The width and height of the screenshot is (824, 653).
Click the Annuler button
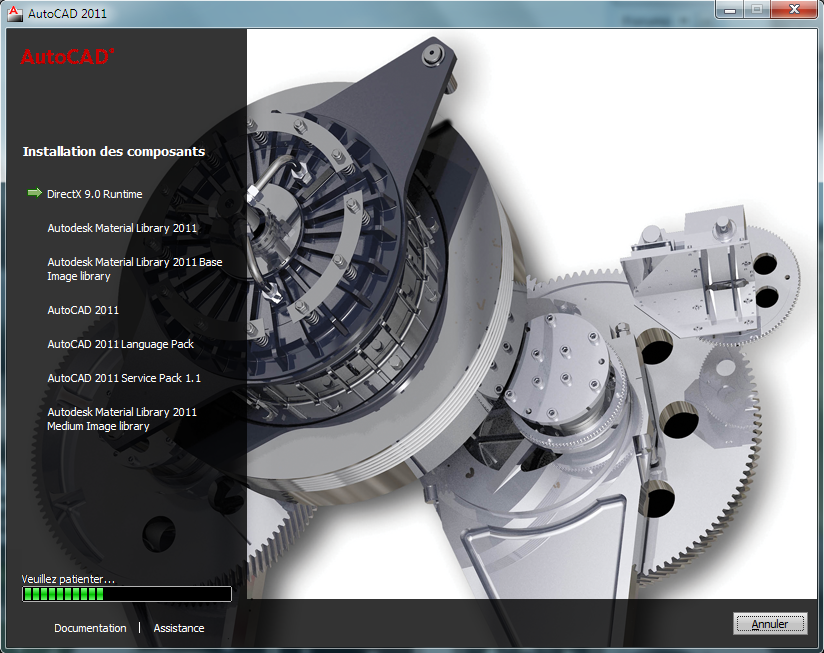770,624
